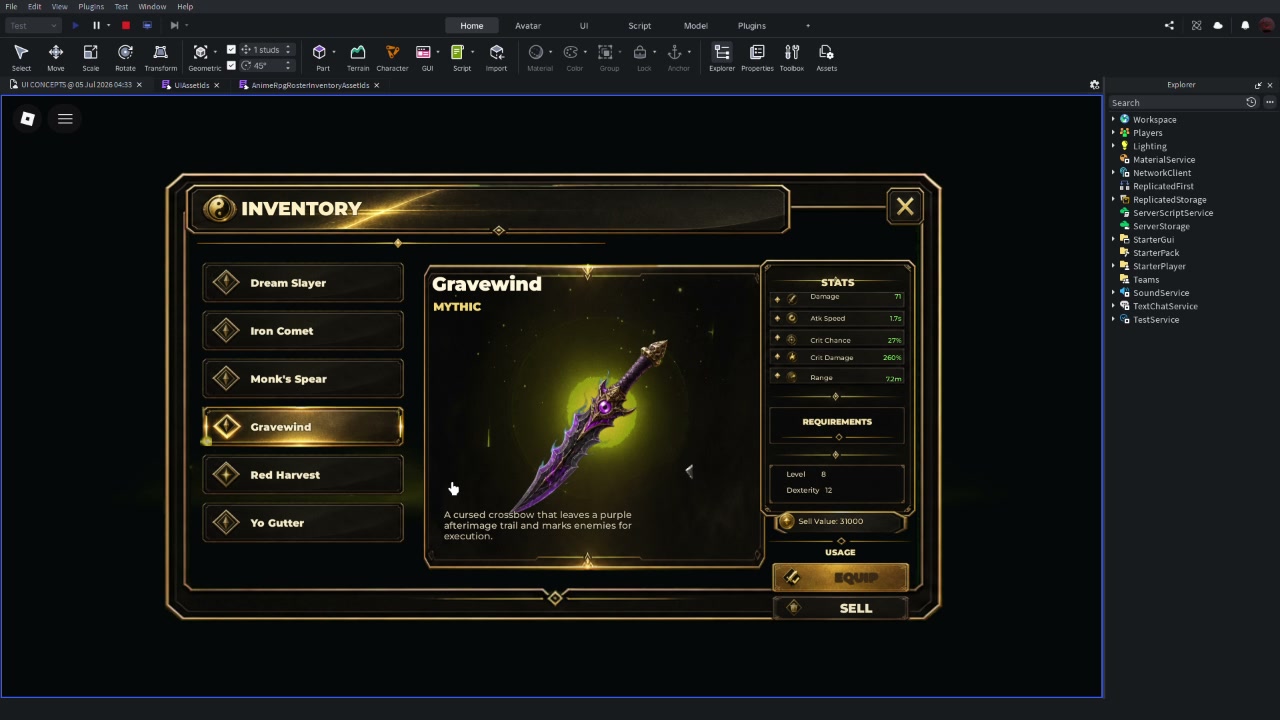The image size is (1280, 720).
Task: Expand the SoundService node
Action: point(1113,292)
